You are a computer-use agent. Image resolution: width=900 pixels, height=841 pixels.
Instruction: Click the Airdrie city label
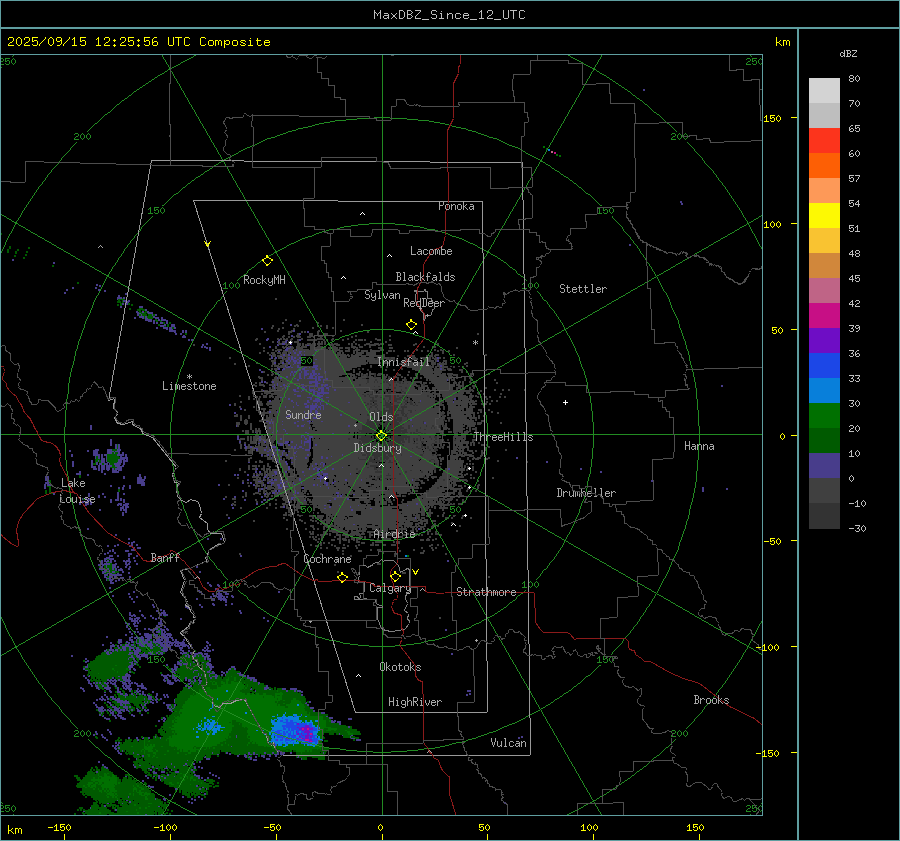click(394, 534)
